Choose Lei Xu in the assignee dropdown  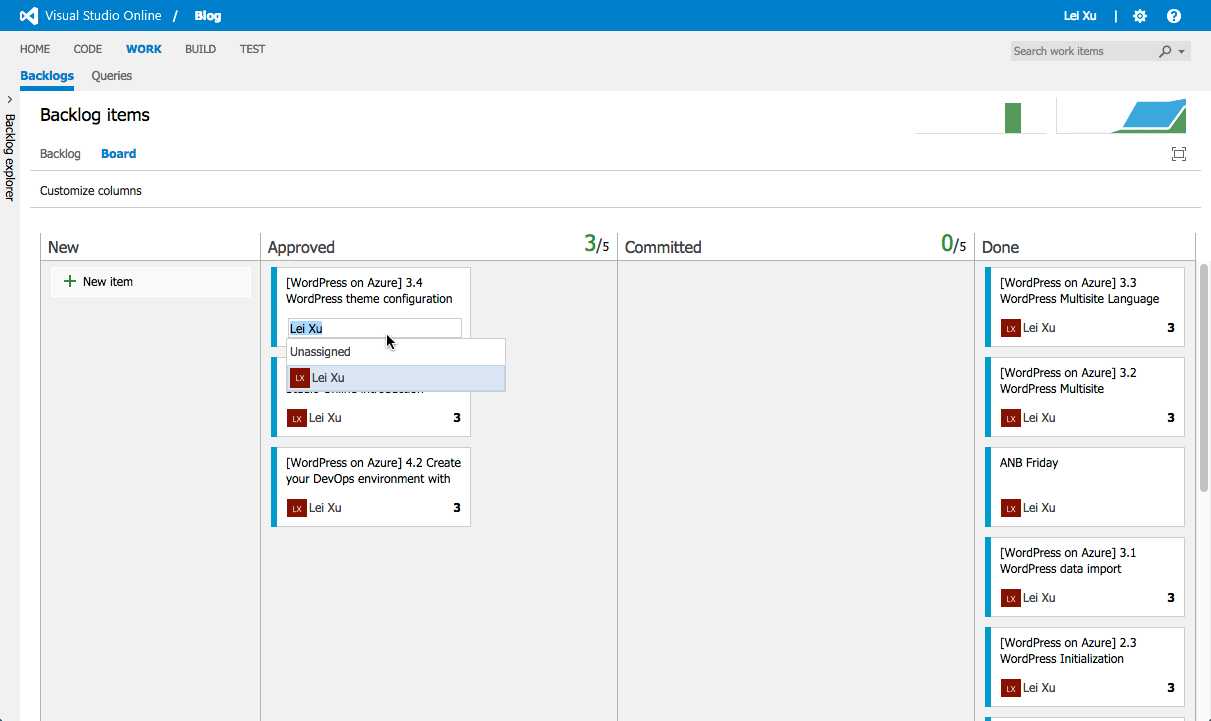(x=396, y=378)
